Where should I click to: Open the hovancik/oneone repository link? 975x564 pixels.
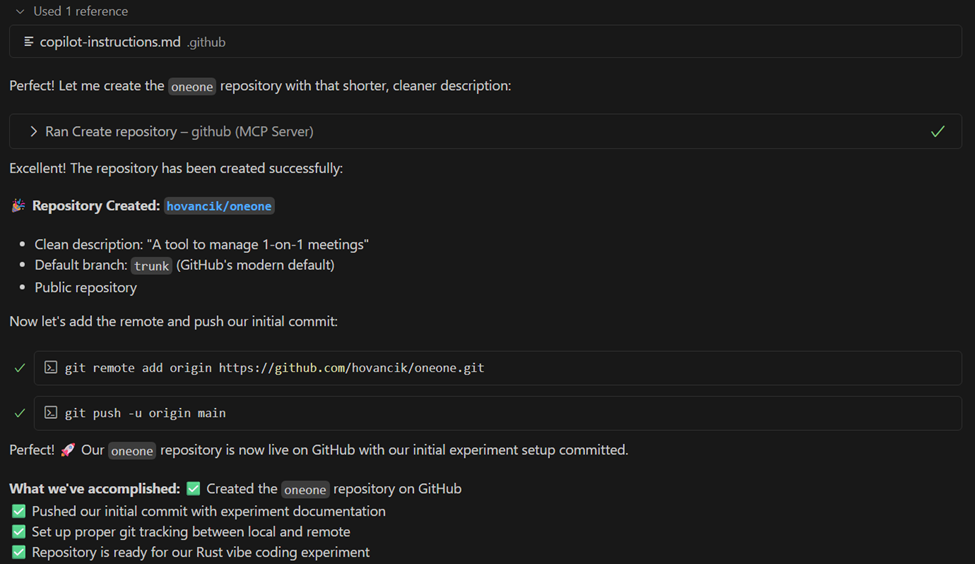219,206
